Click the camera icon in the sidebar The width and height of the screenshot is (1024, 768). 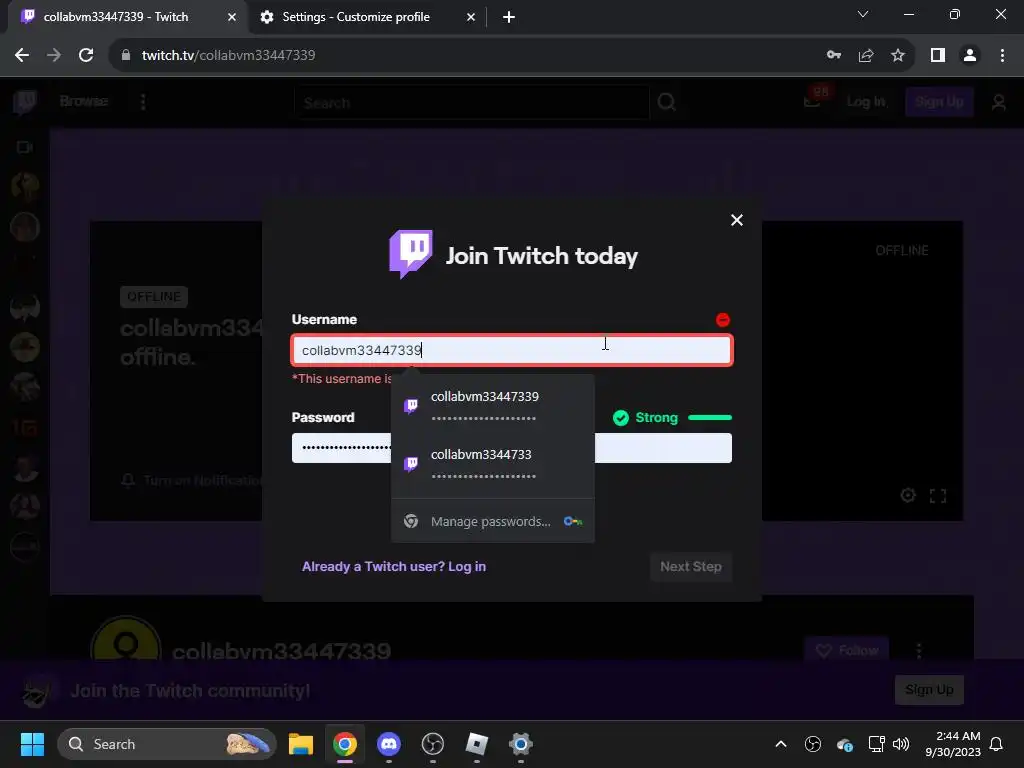tap(25, 147)
